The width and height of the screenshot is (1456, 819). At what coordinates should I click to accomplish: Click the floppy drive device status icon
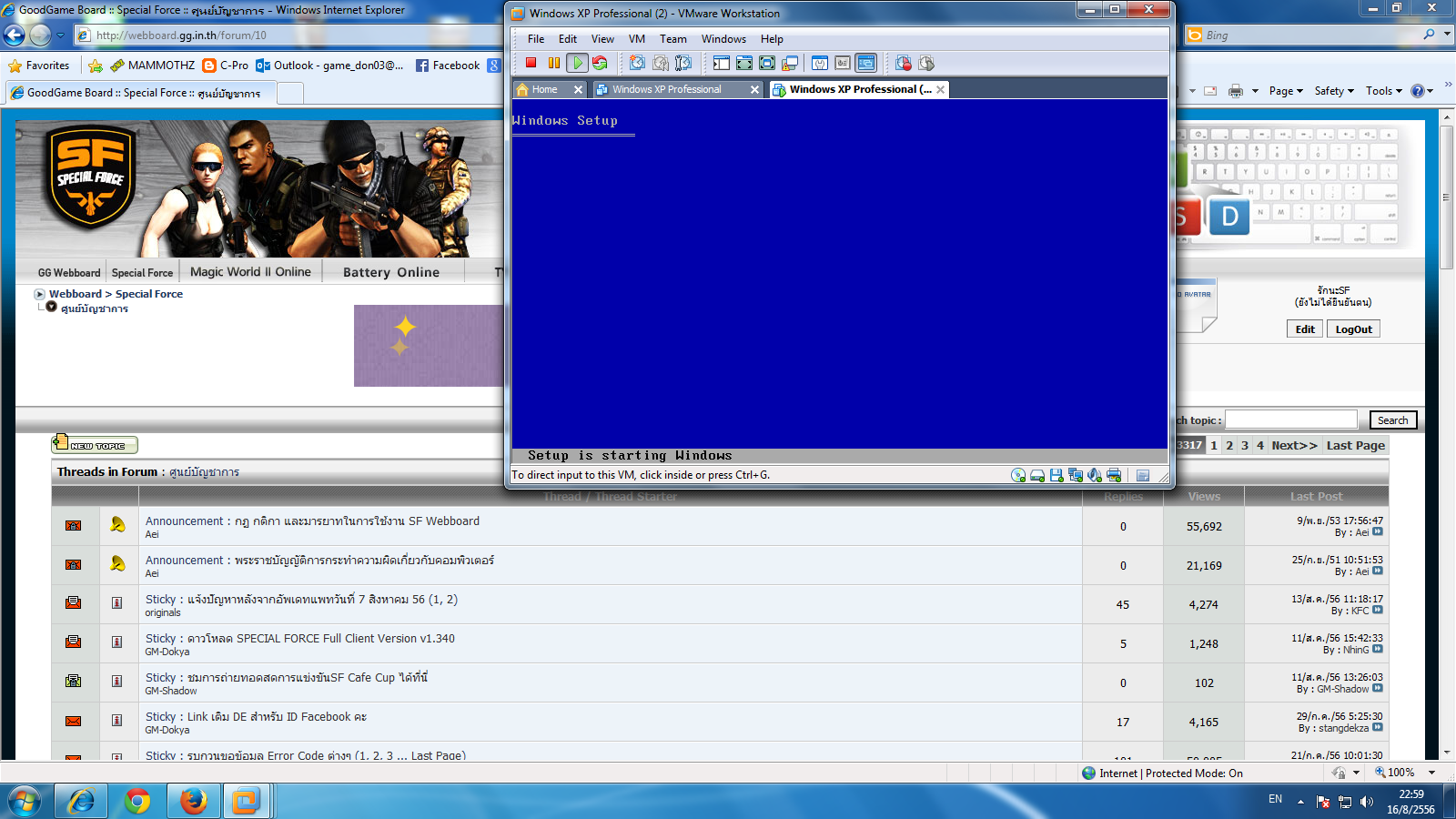click(1057, 475)
